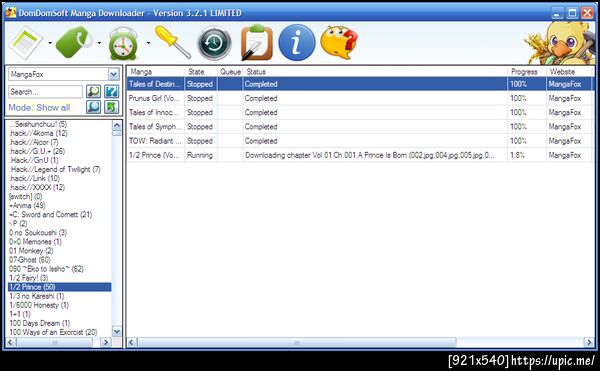This screenshot has height=371, width=600.
Task: Click the yellow smiley help icon
Action: (339, 42)
